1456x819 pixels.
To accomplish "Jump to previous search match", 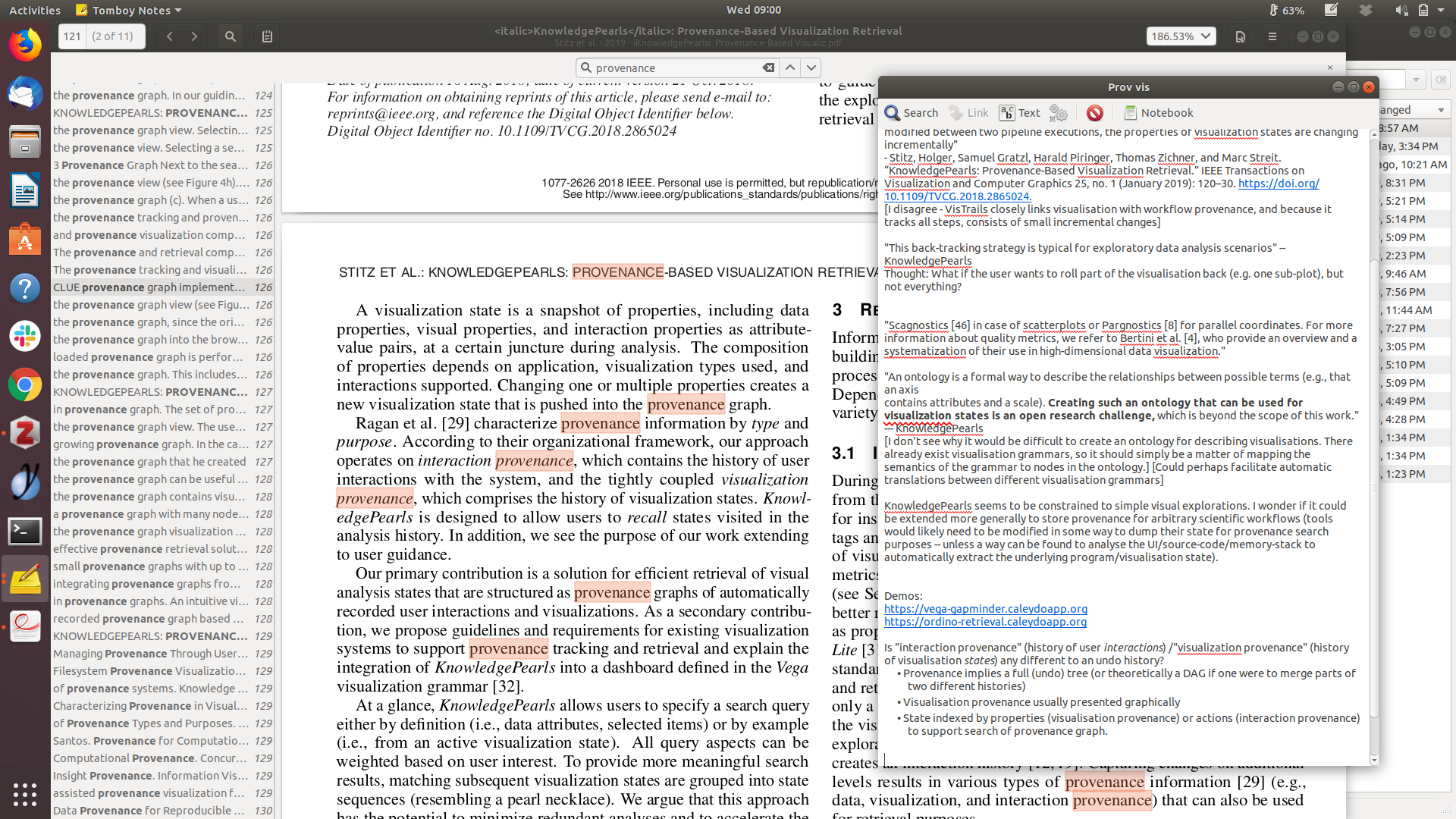I will point(790,67).
